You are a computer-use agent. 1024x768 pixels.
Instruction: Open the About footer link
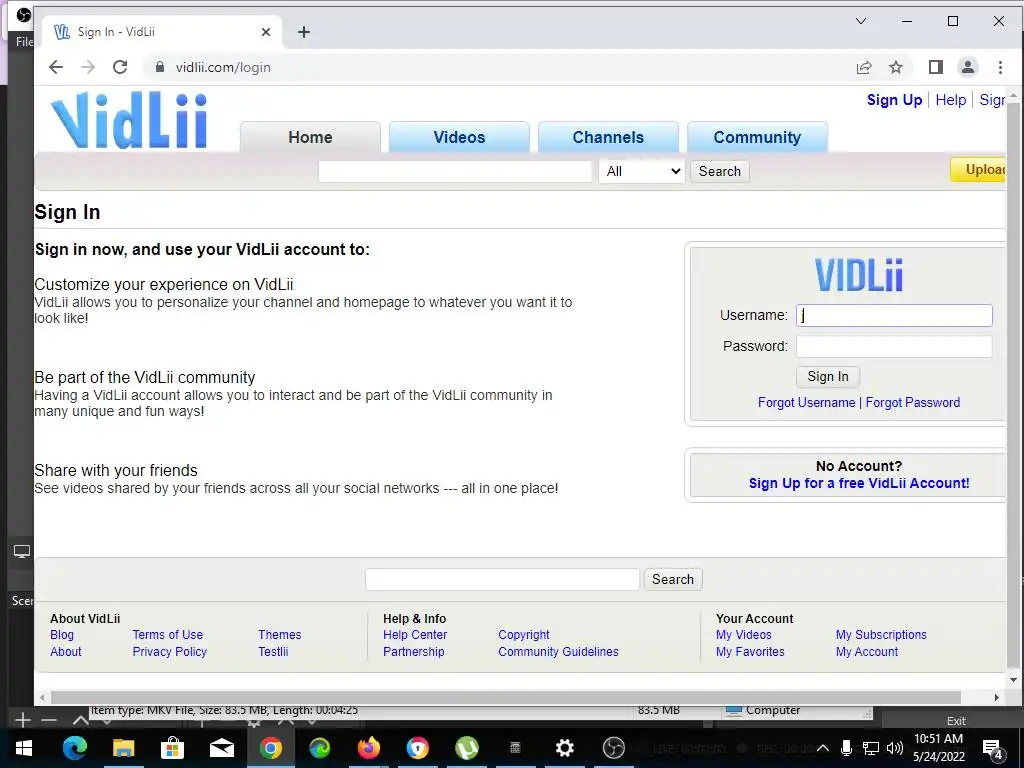[66, 652]
